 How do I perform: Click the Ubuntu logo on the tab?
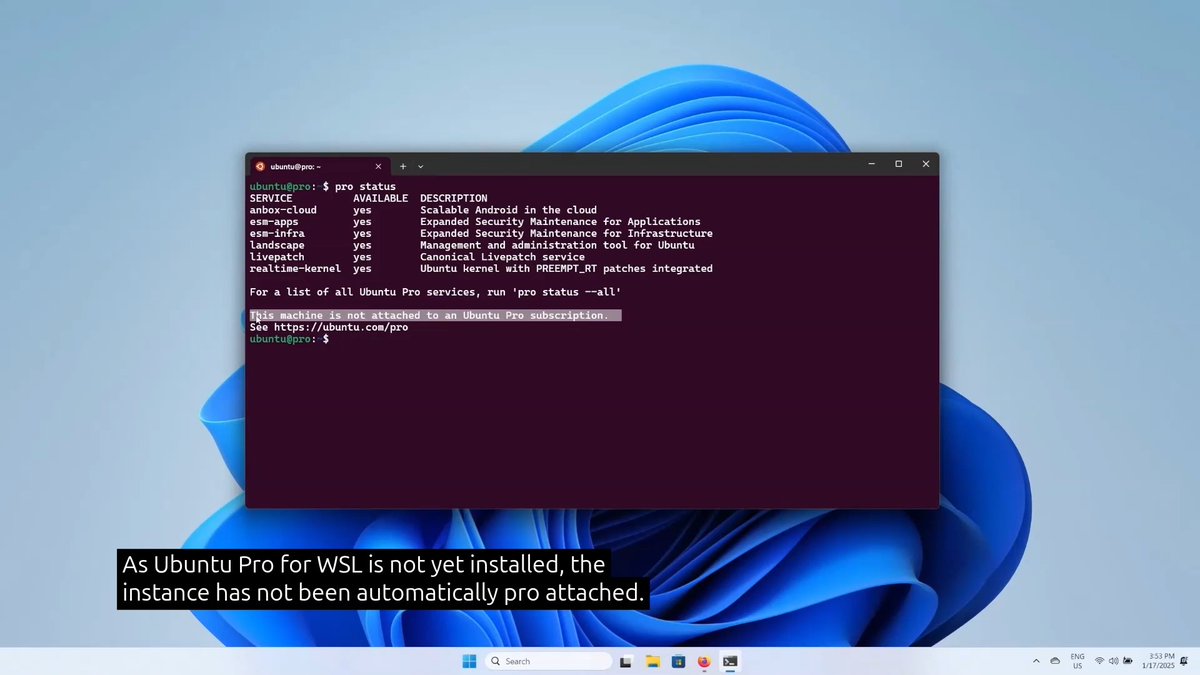pos(260,166)
